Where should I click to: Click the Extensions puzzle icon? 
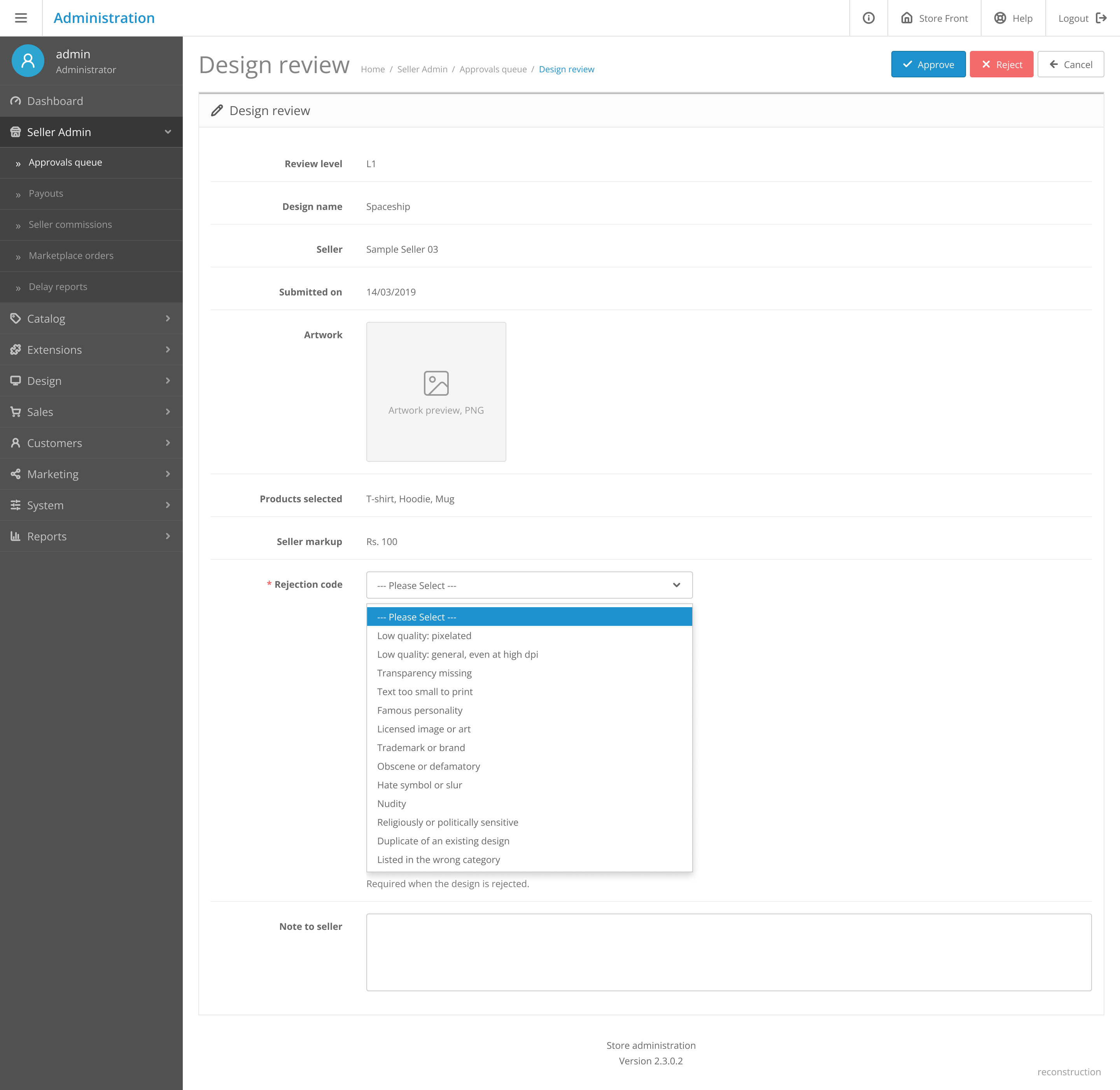click(16, 350)
